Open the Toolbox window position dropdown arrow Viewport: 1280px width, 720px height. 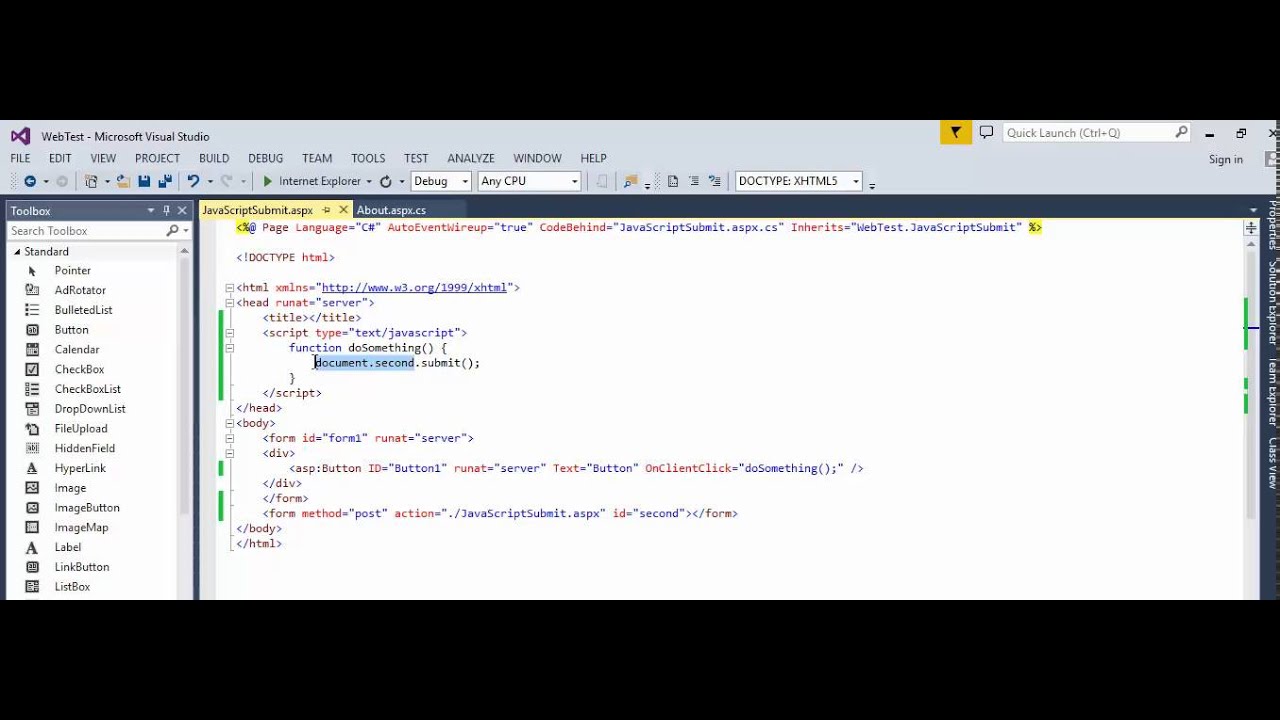point(151,210)
